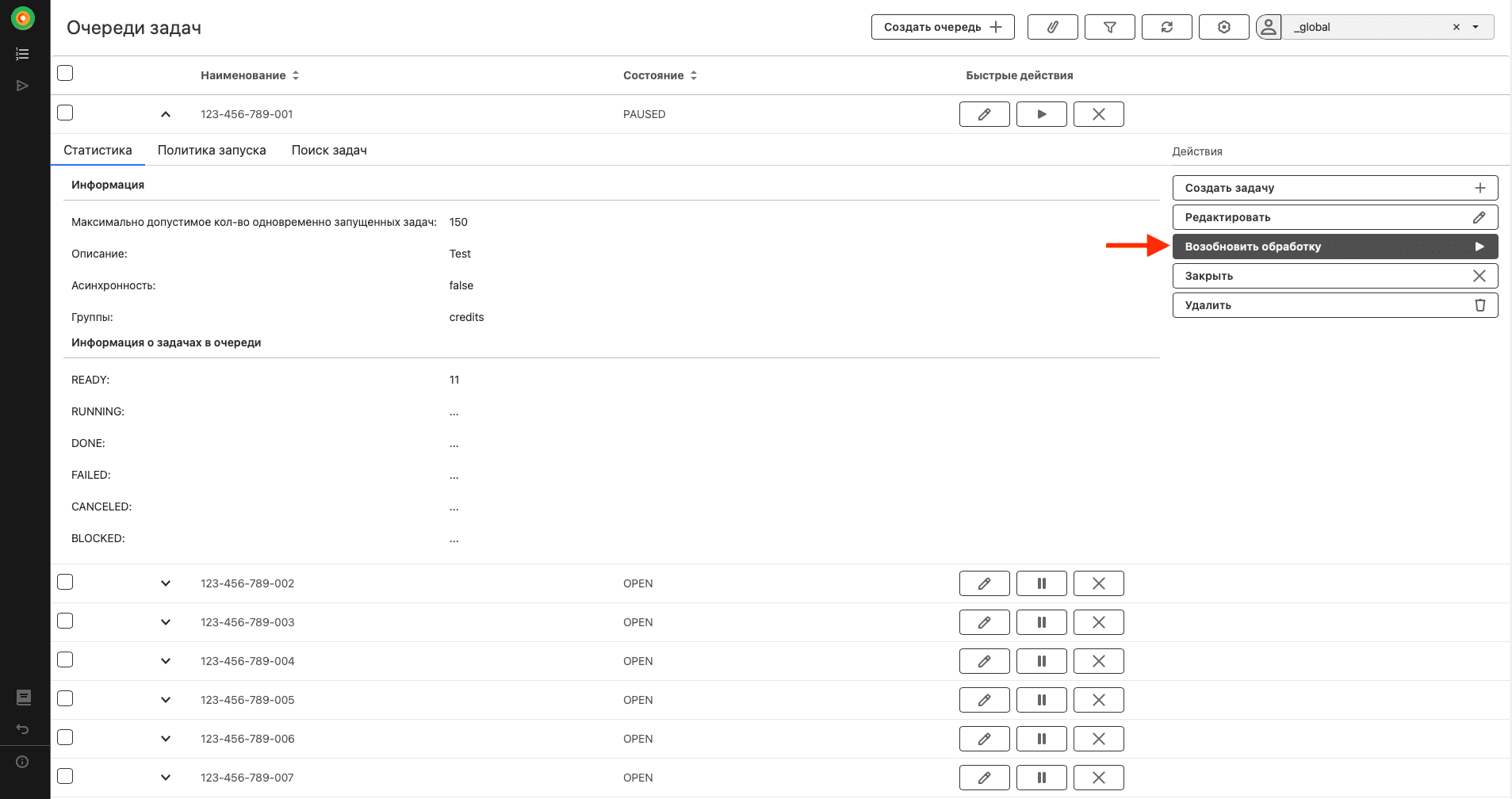1512x799 pixels.
Task: Edit queue 123-456-789-004 with pencil icon
Action: click(x=984, y=661)
